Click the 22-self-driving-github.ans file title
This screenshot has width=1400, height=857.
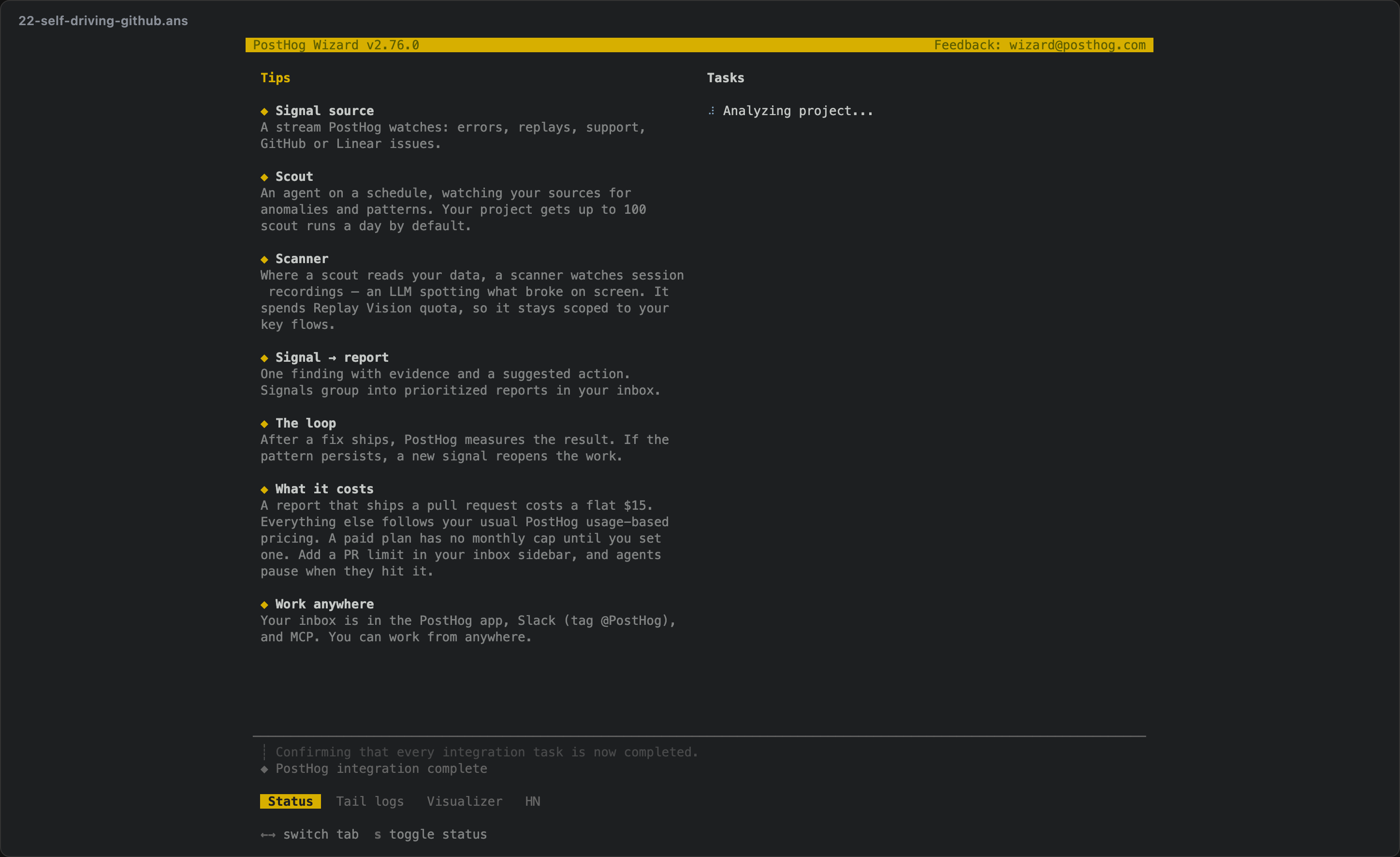103,20
